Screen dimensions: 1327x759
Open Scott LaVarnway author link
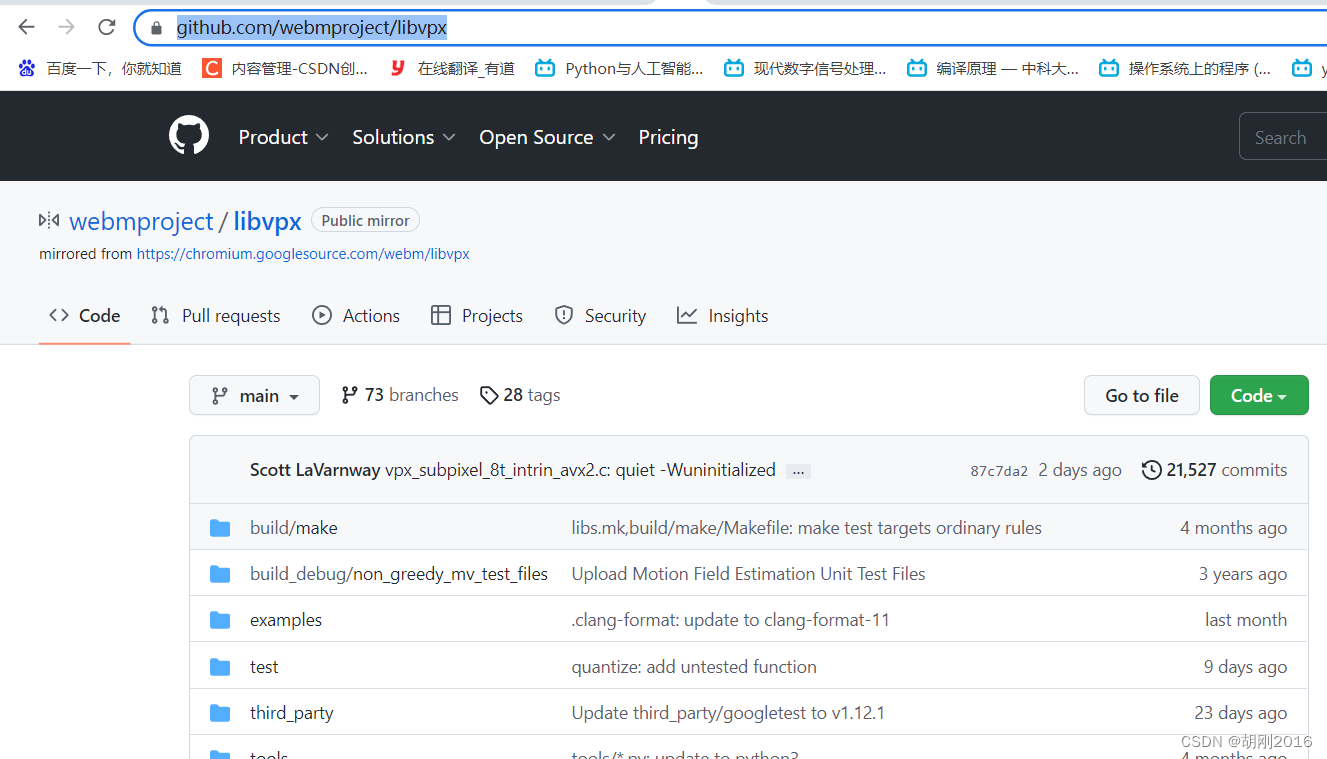click(315, 470)
